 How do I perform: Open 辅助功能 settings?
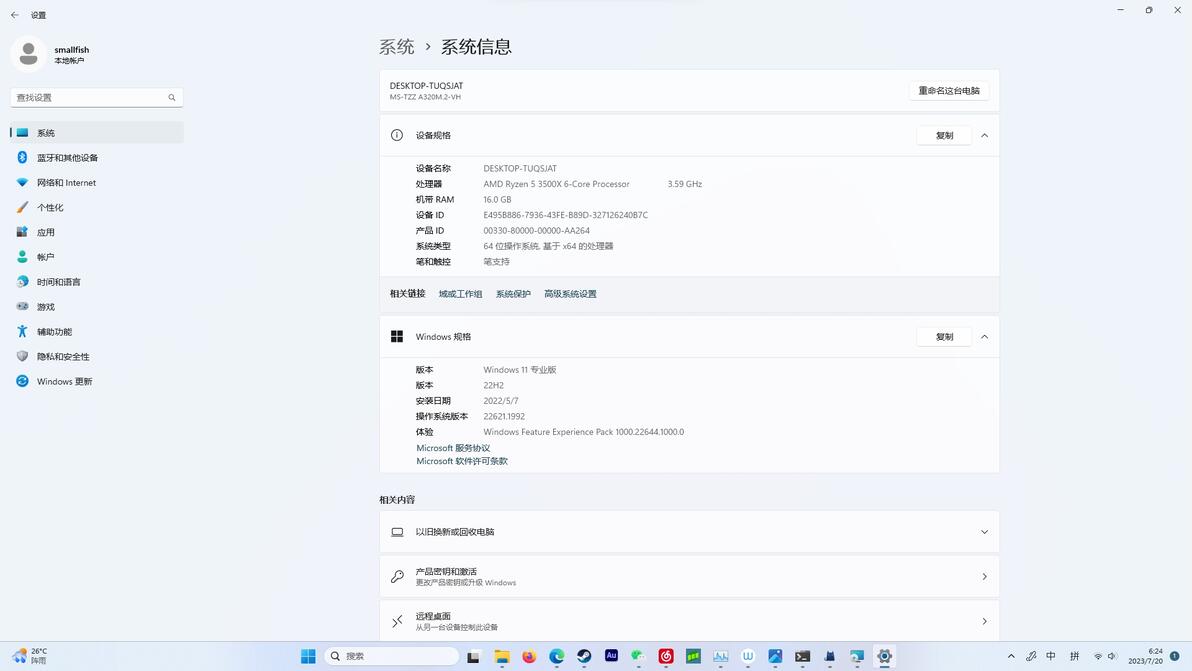pos(97,331)
